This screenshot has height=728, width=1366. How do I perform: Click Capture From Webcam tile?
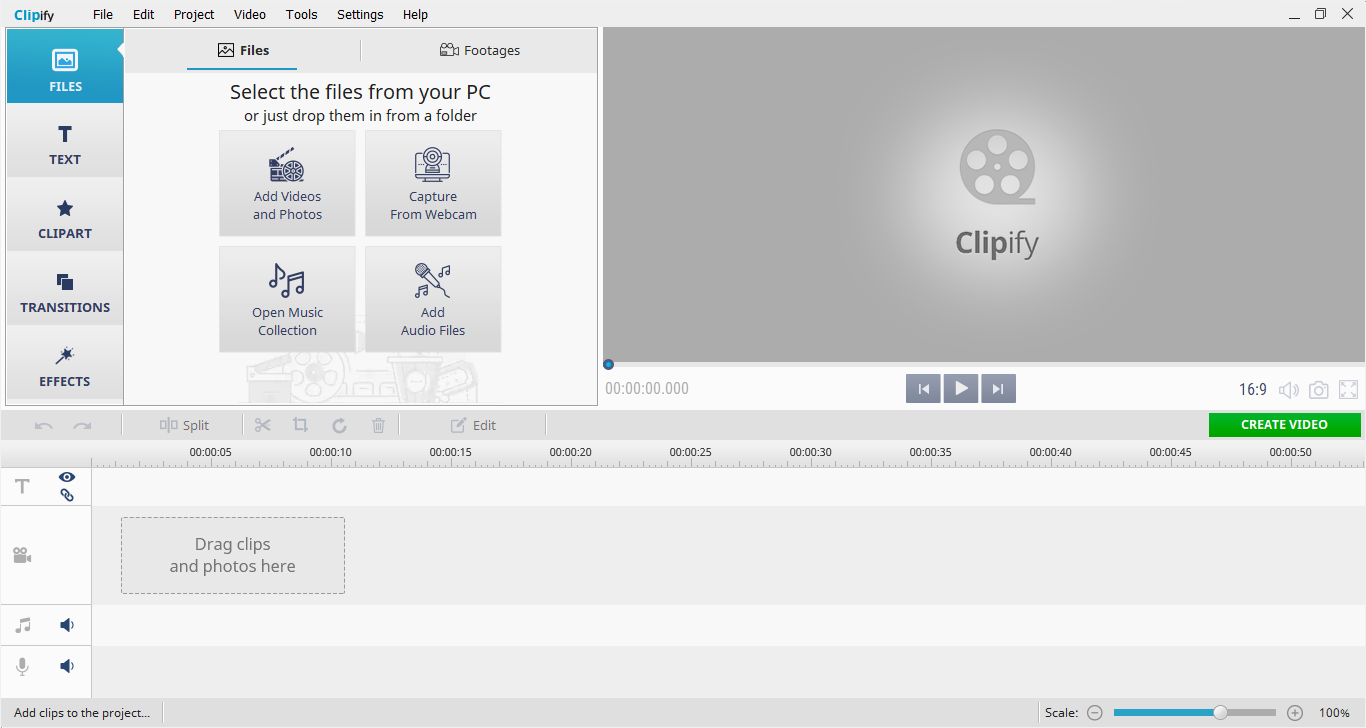click(x=433, y=183)
